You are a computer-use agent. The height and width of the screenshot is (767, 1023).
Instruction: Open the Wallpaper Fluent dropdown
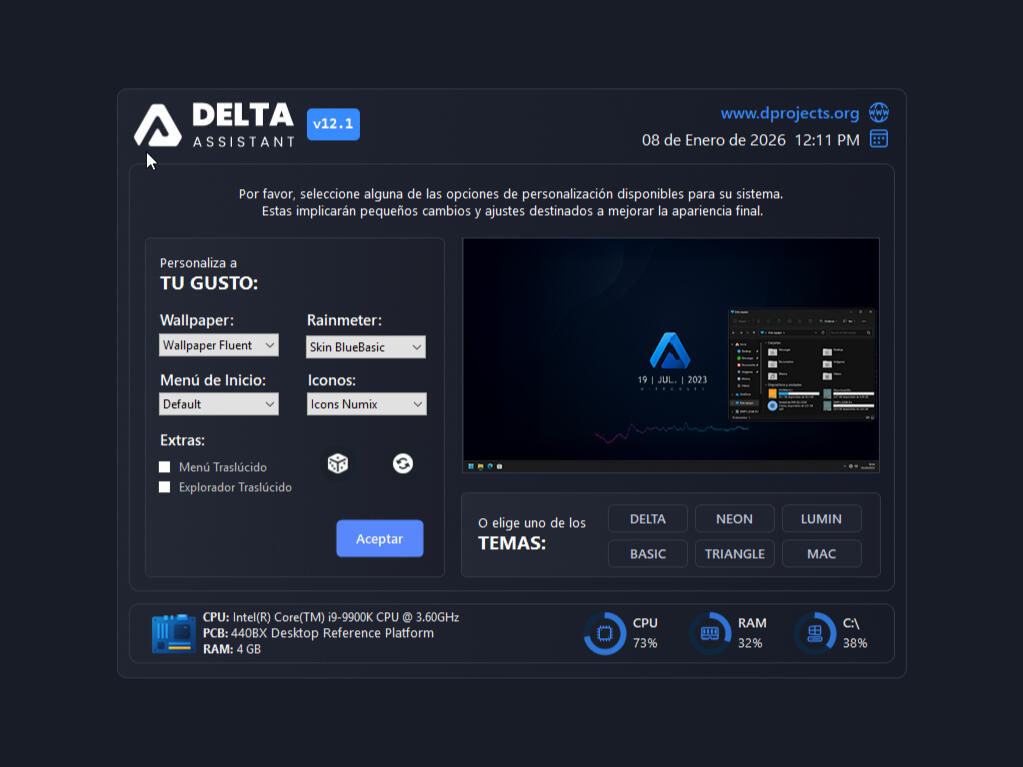click(x=219, y=345)
